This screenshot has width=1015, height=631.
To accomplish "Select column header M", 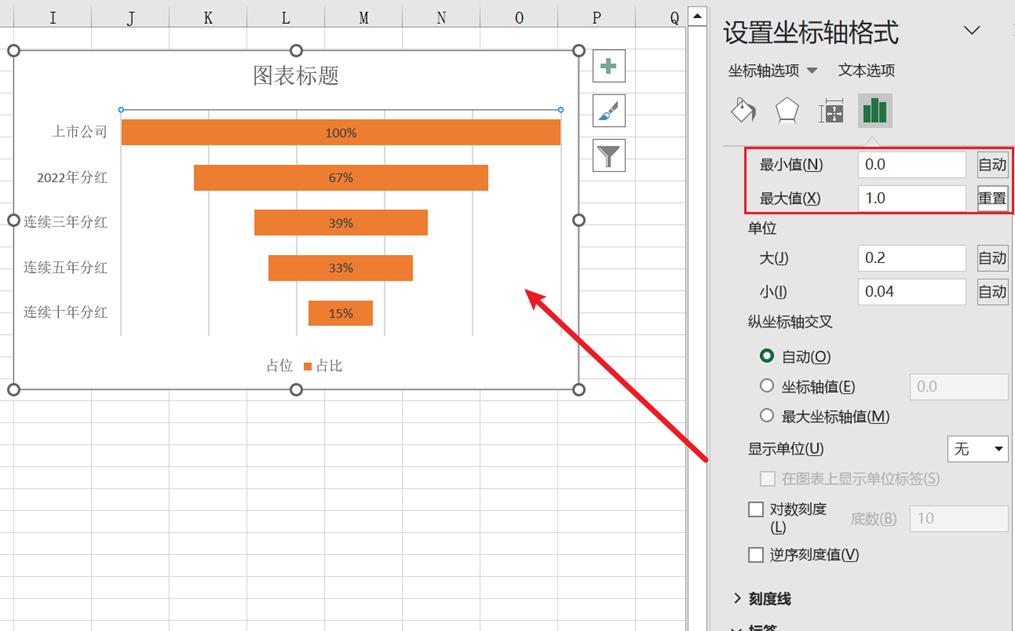I will click(x=363, y=18).
